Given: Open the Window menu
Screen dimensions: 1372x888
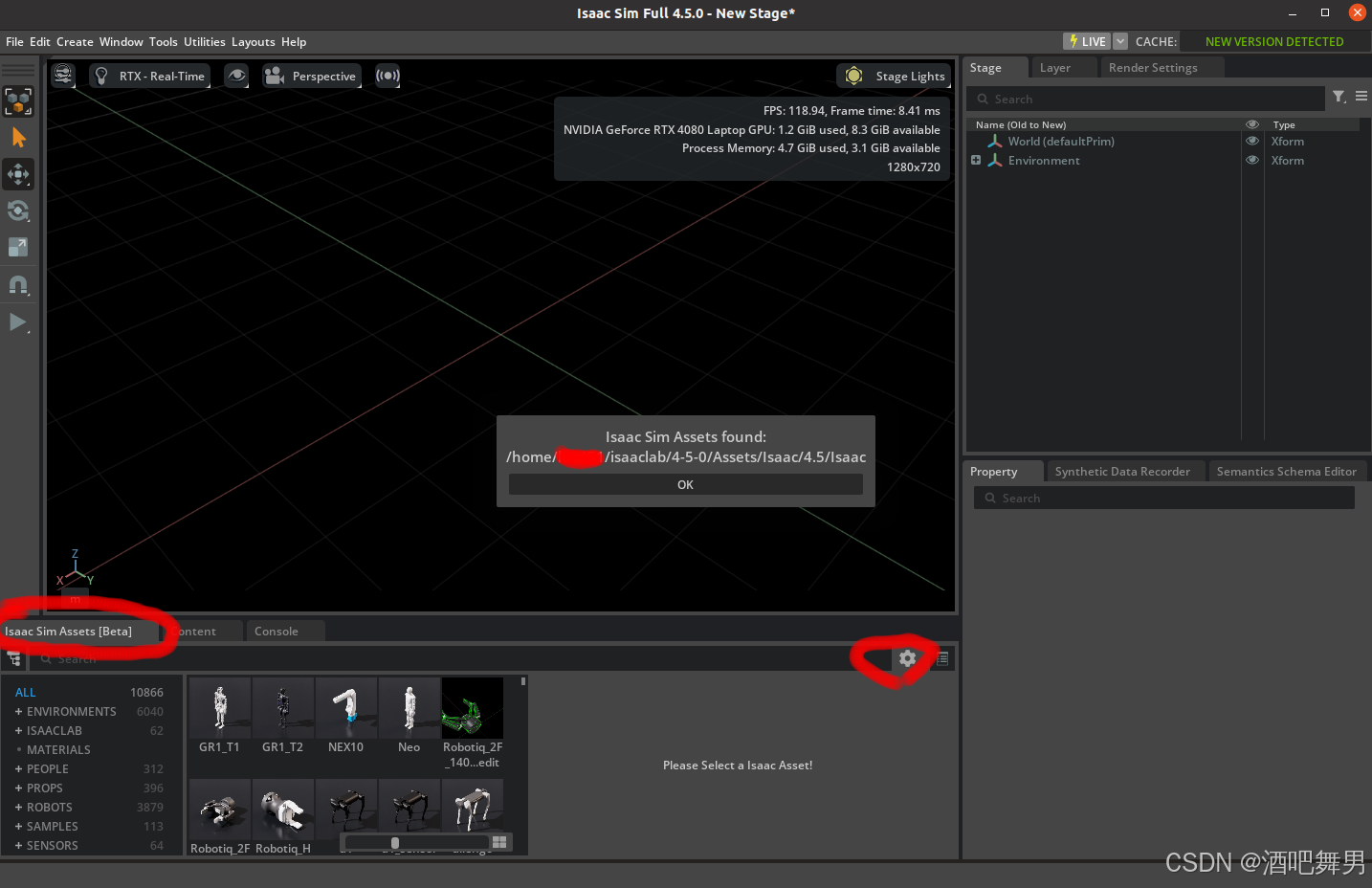Looking at the screenshot, I should [122, 42].
